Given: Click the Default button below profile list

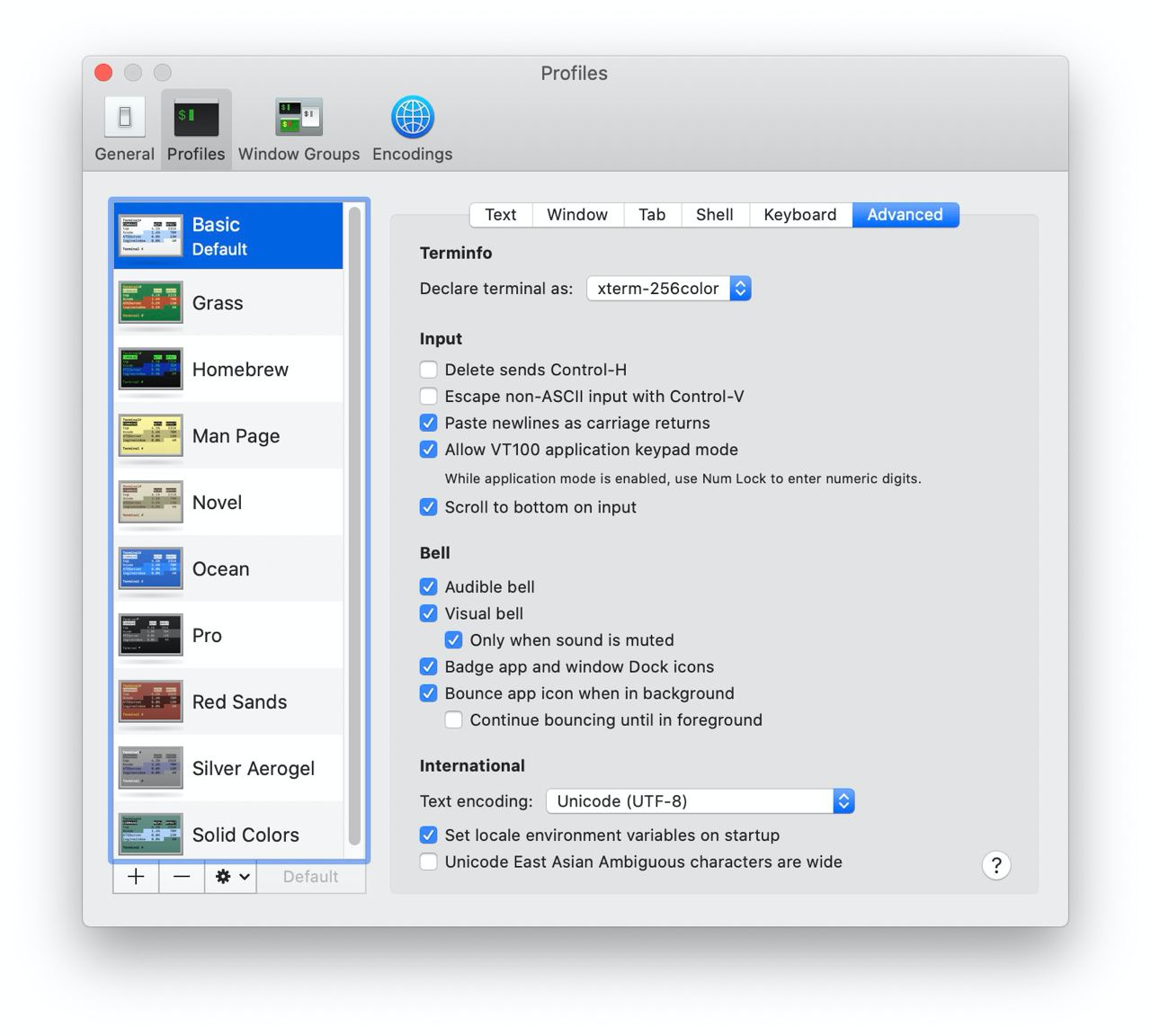Looking at the screenshot, I should pyautogui.click(x=311, y=877).
